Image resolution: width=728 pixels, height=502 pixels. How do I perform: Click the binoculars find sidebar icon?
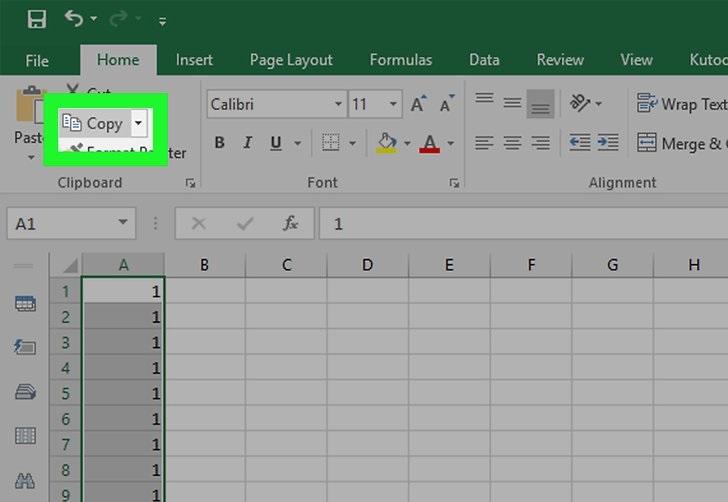coord(25,480)
